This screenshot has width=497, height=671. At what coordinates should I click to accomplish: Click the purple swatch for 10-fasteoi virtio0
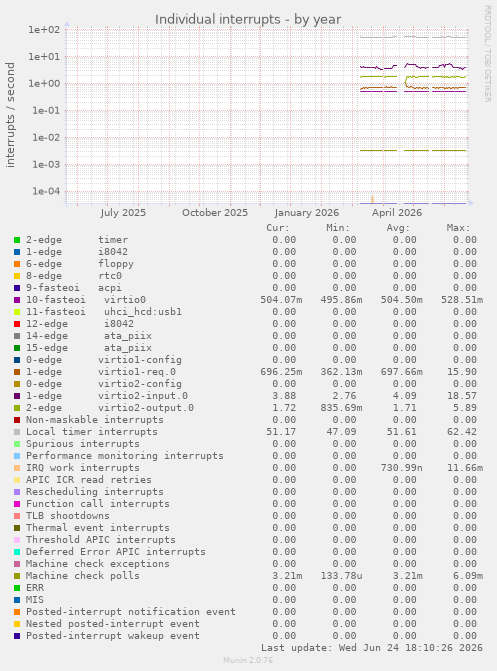coord(17,300)
